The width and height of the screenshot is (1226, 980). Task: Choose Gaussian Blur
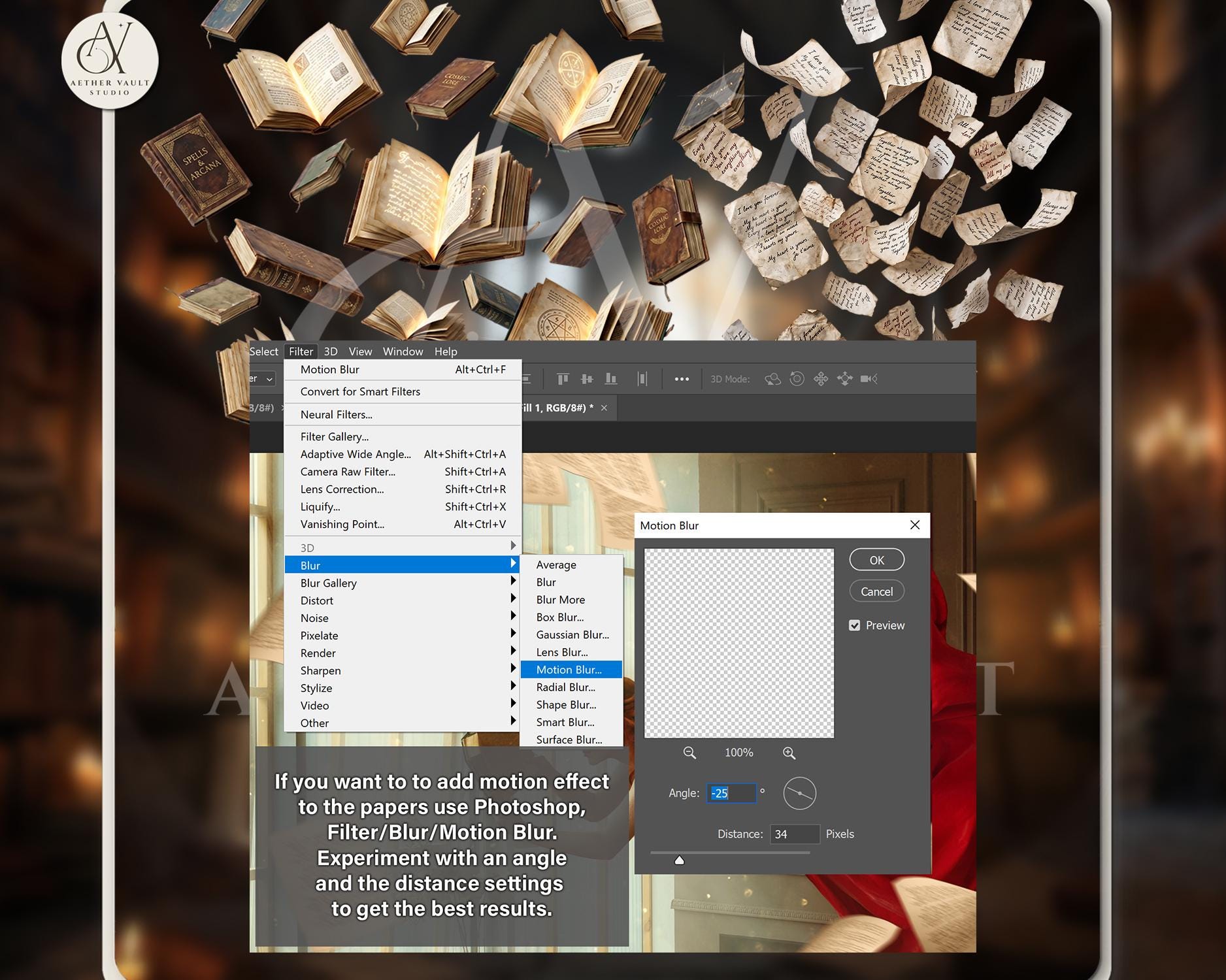click(571, 635)
